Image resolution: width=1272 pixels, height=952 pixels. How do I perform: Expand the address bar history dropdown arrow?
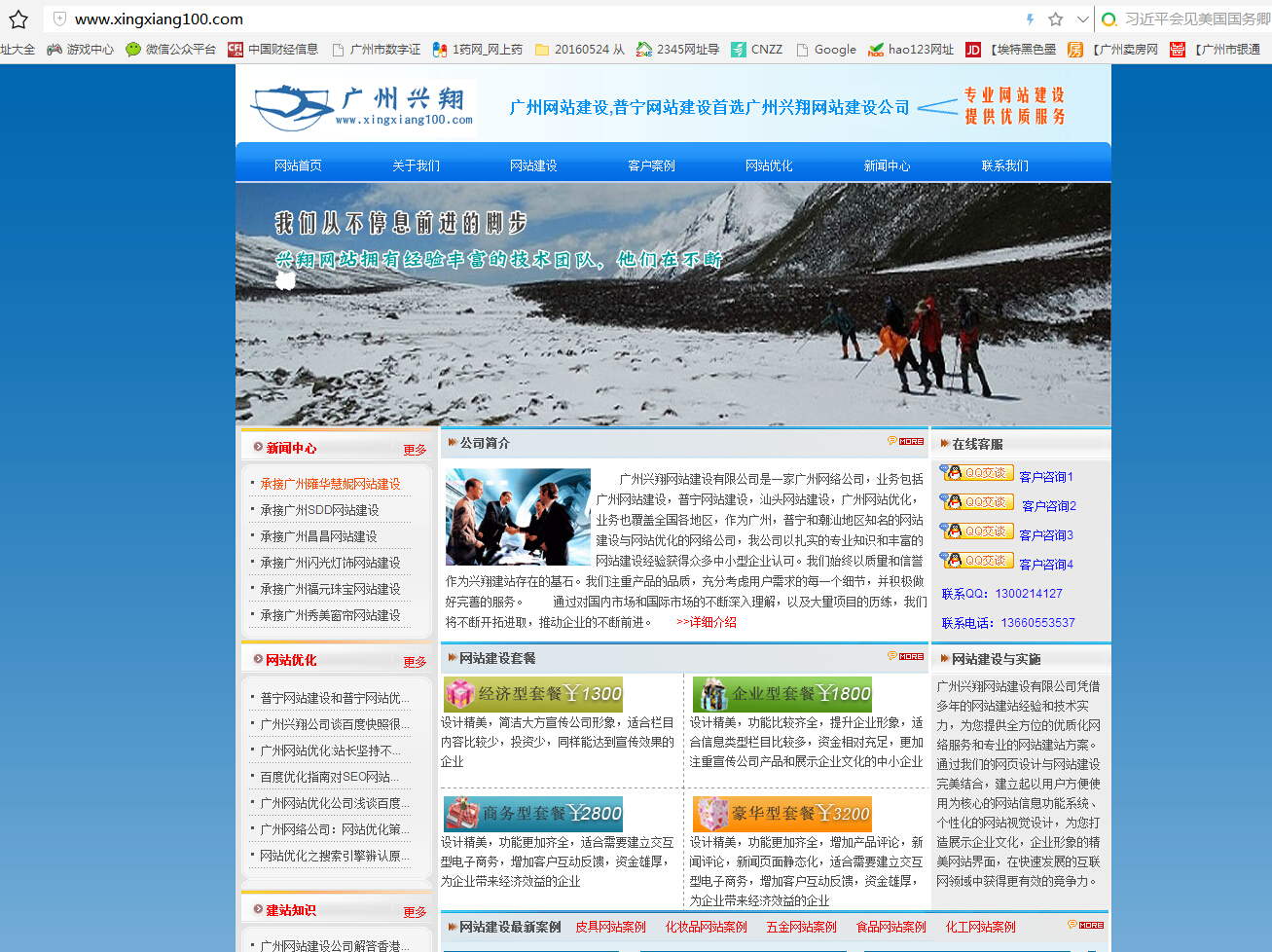(1082, 19)
